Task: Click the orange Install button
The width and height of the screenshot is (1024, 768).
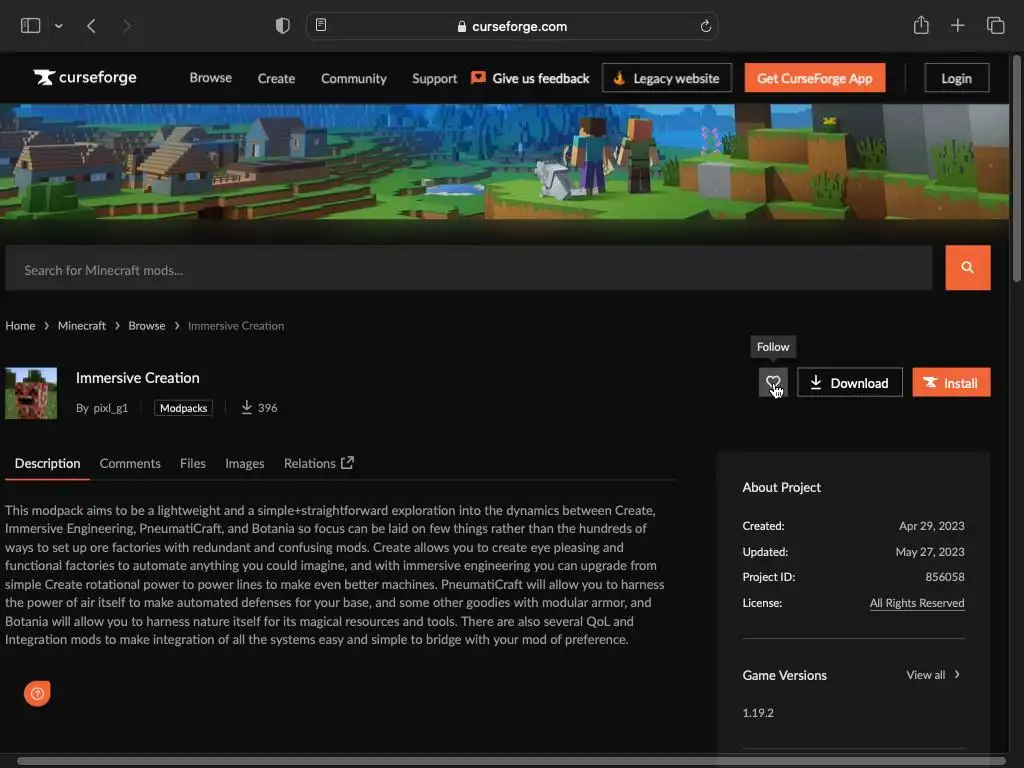Action: pos(951,383)
